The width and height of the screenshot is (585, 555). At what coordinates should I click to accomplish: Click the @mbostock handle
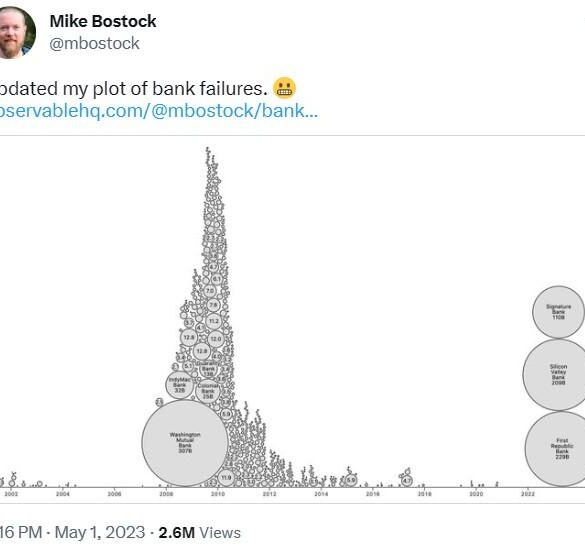[x=94, y=44]
